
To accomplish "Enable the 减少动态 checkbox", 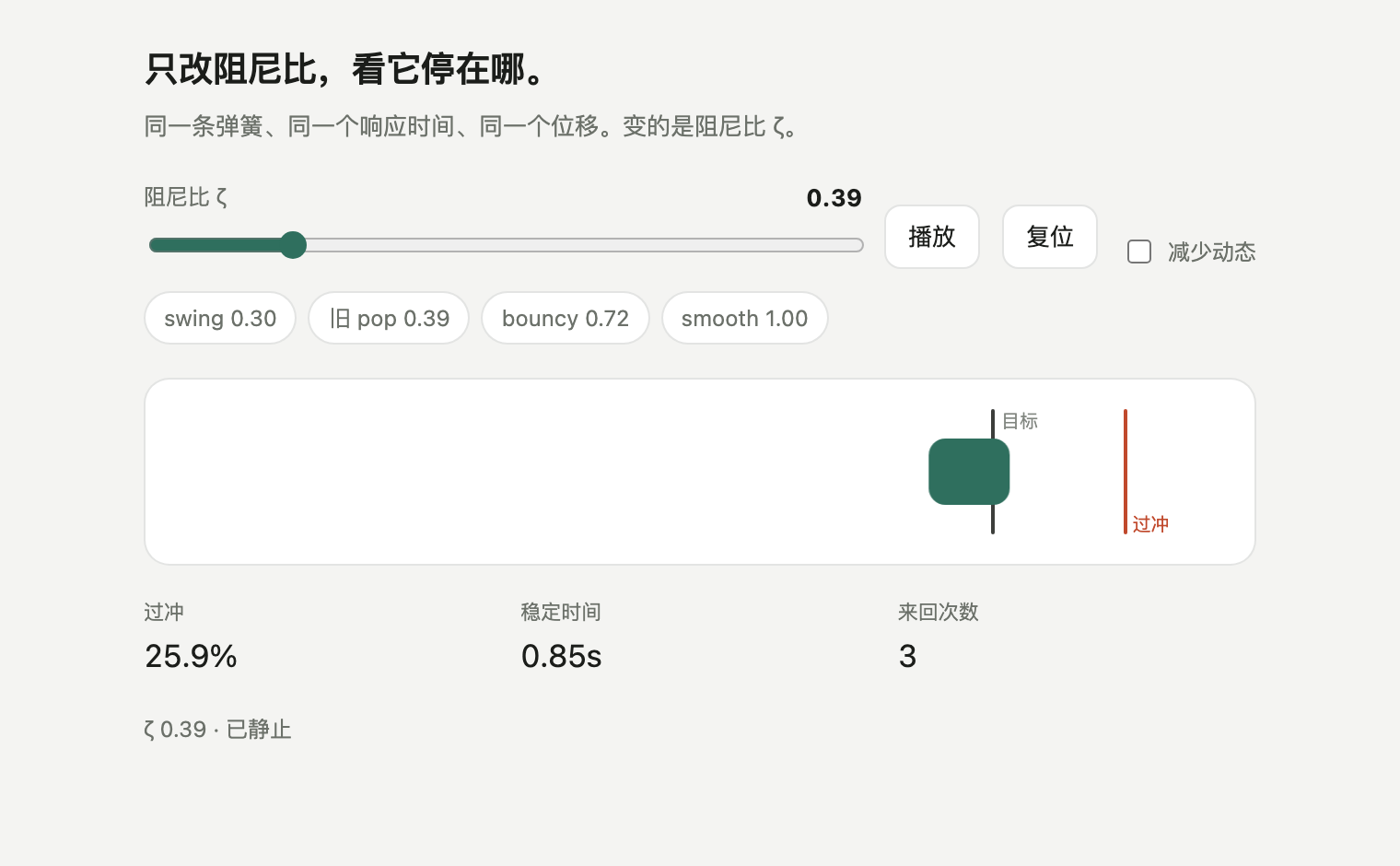I will pyautogui.click(x=1139, y=252).
